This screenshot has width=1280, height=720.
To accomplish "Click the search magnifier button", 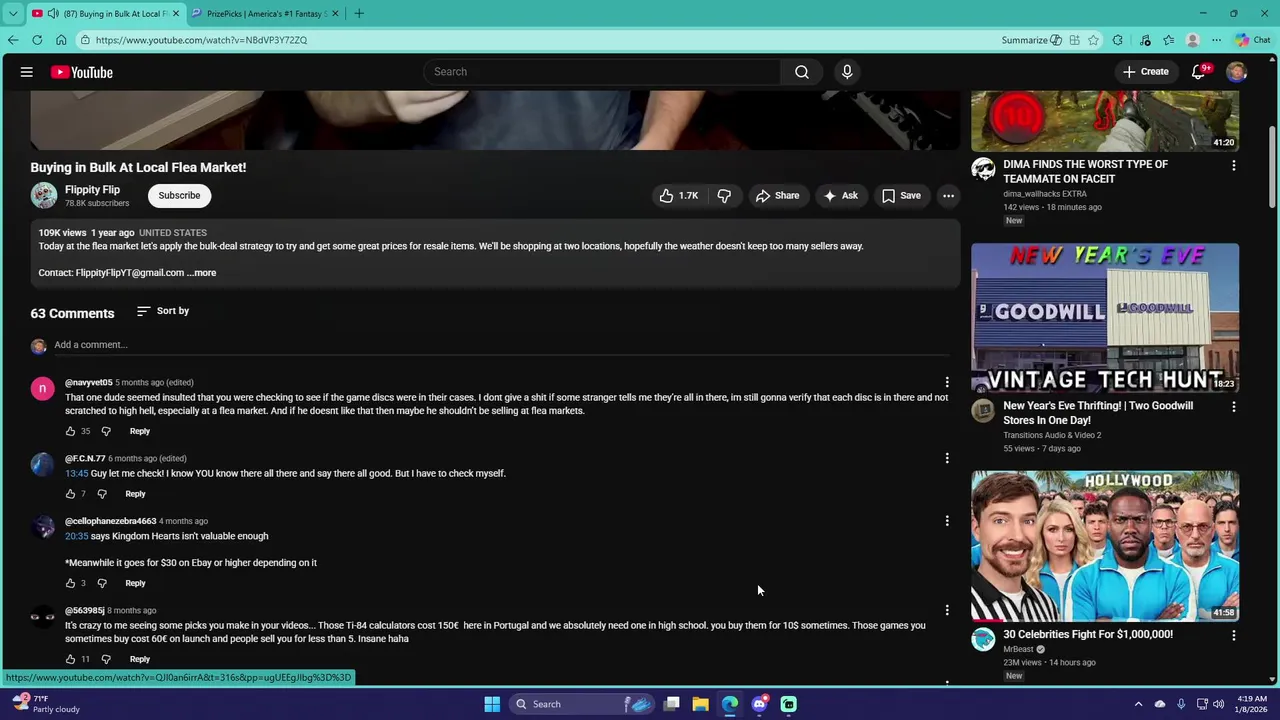I will click(802, 72).
